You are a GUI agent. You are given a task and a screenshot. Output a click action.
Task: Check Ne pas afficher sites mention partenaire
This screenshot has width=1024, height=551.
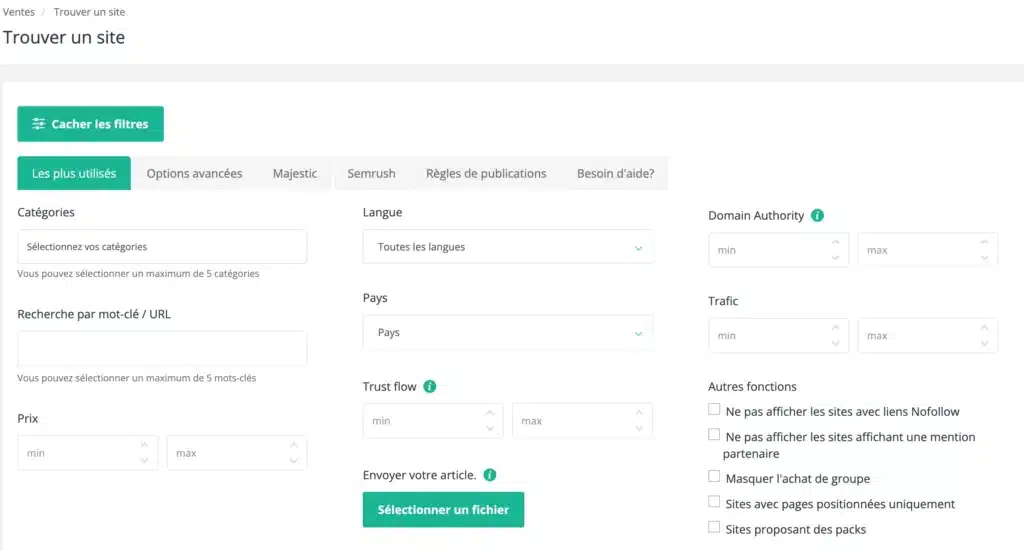[714, 435]
